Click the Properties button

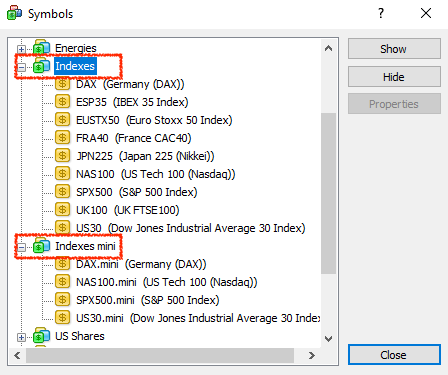(x=394, y=104)
